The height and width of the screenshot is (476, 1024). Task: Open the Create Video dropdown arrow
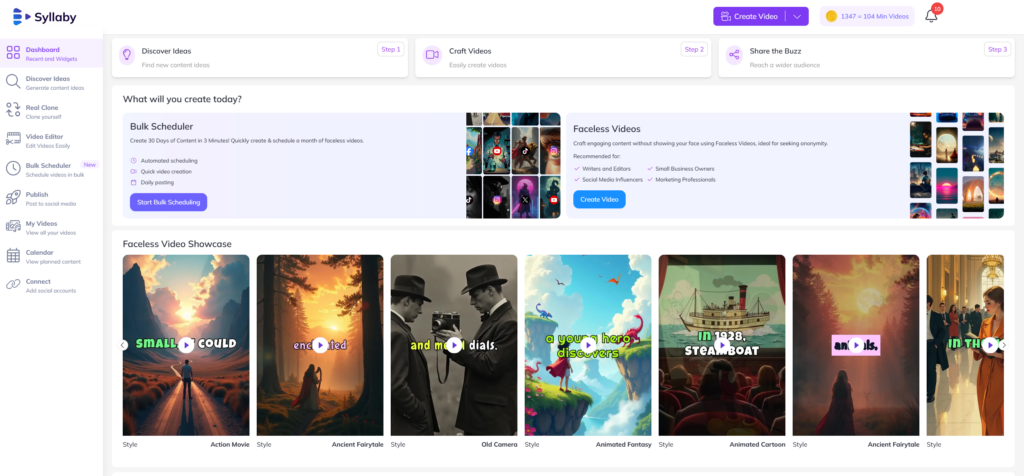pos(797,16)
